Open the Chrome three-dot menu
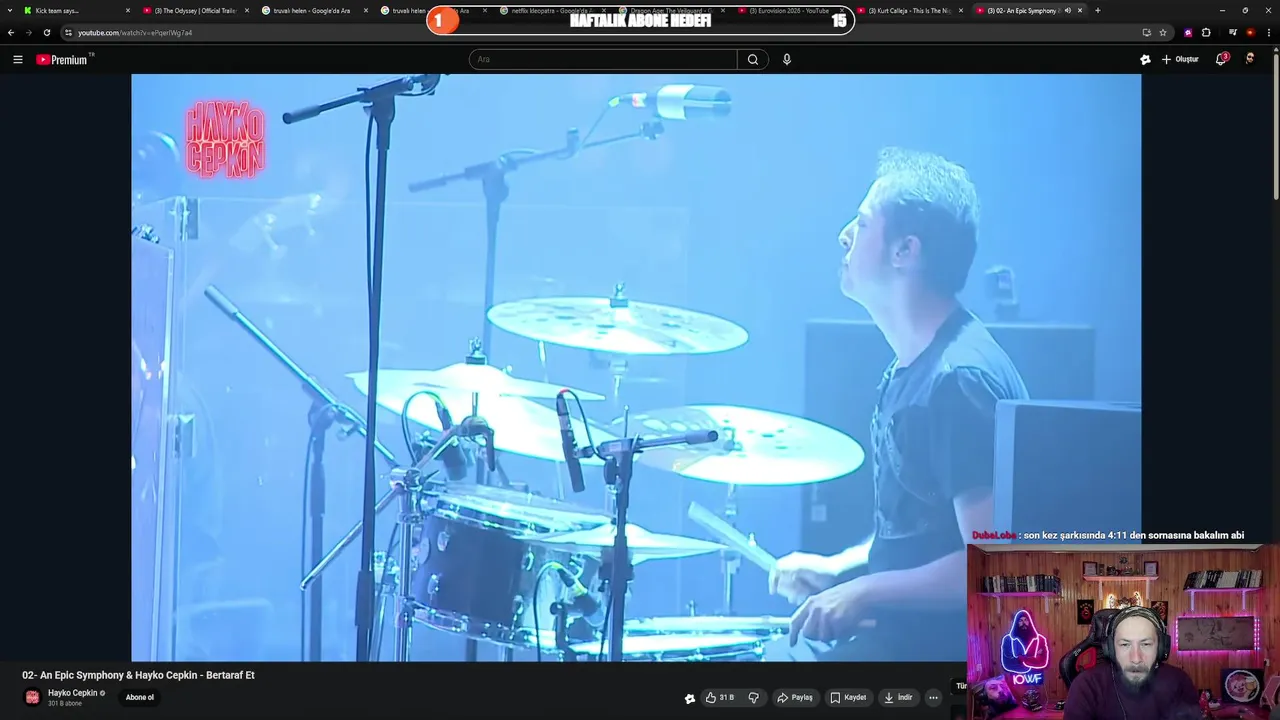The width and height of the screenshot is (1280, 720). 1267,32
